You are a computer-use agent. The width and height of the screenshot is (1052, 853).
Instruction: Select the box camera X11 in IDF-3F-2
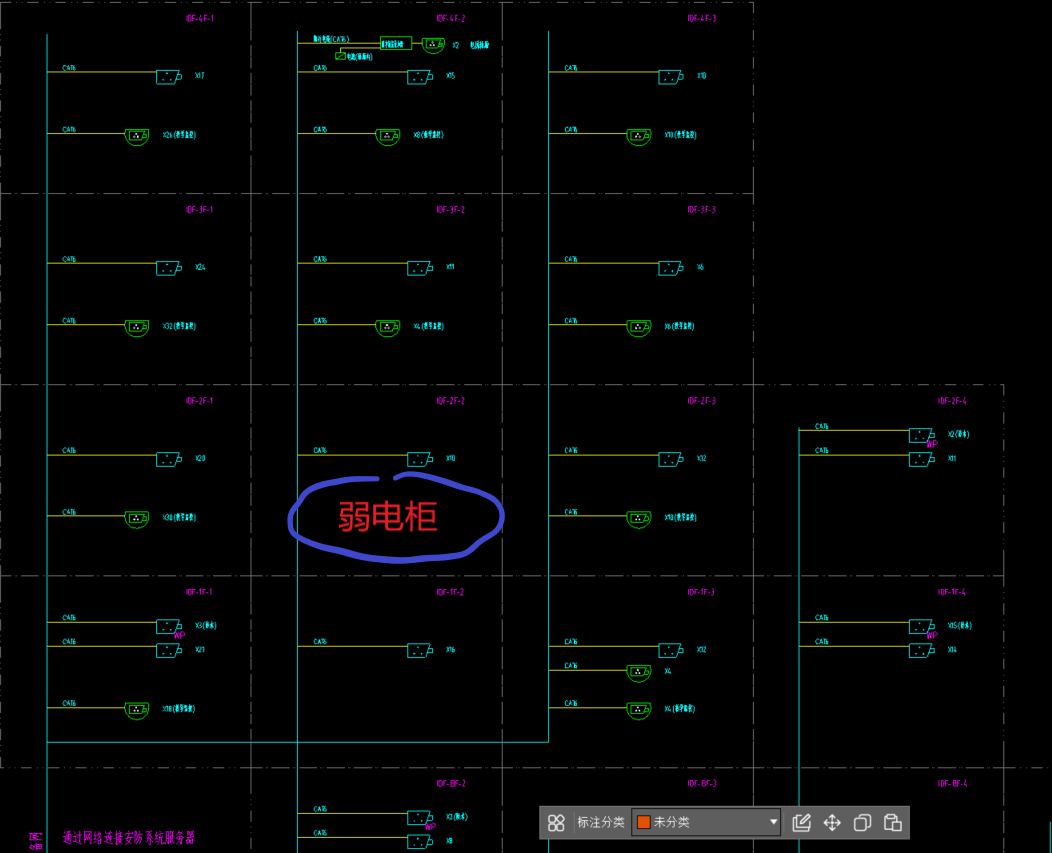[419, 268]
